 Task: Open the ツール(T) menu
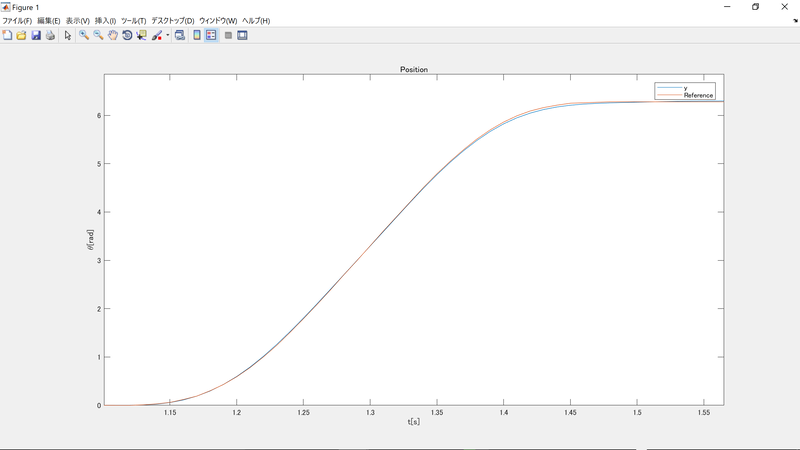(x=133, y=21)
